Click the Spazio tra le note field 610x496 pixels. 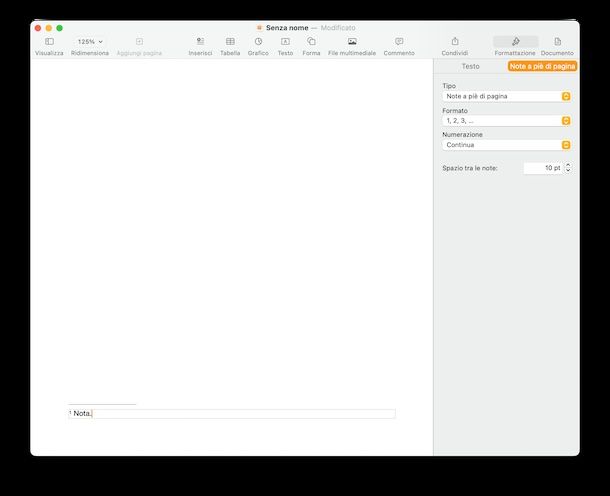(543, 168)
